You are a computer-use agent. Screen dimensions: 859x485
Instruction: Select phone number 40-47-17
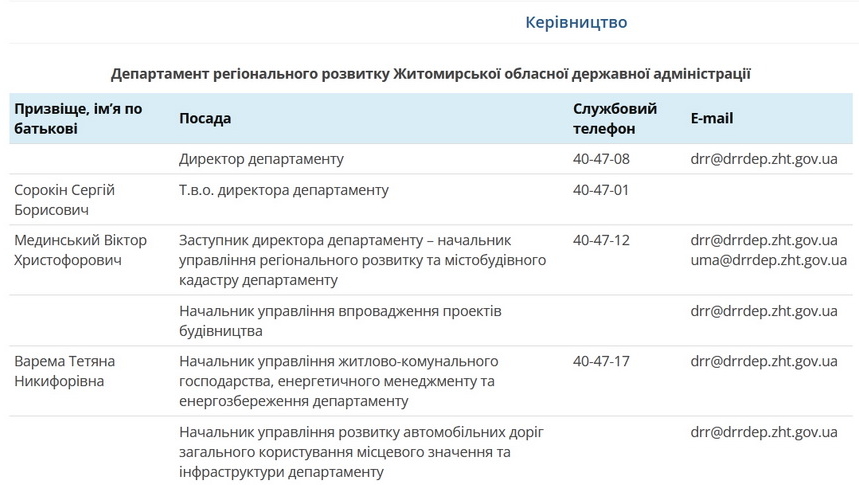coord(601,361)
